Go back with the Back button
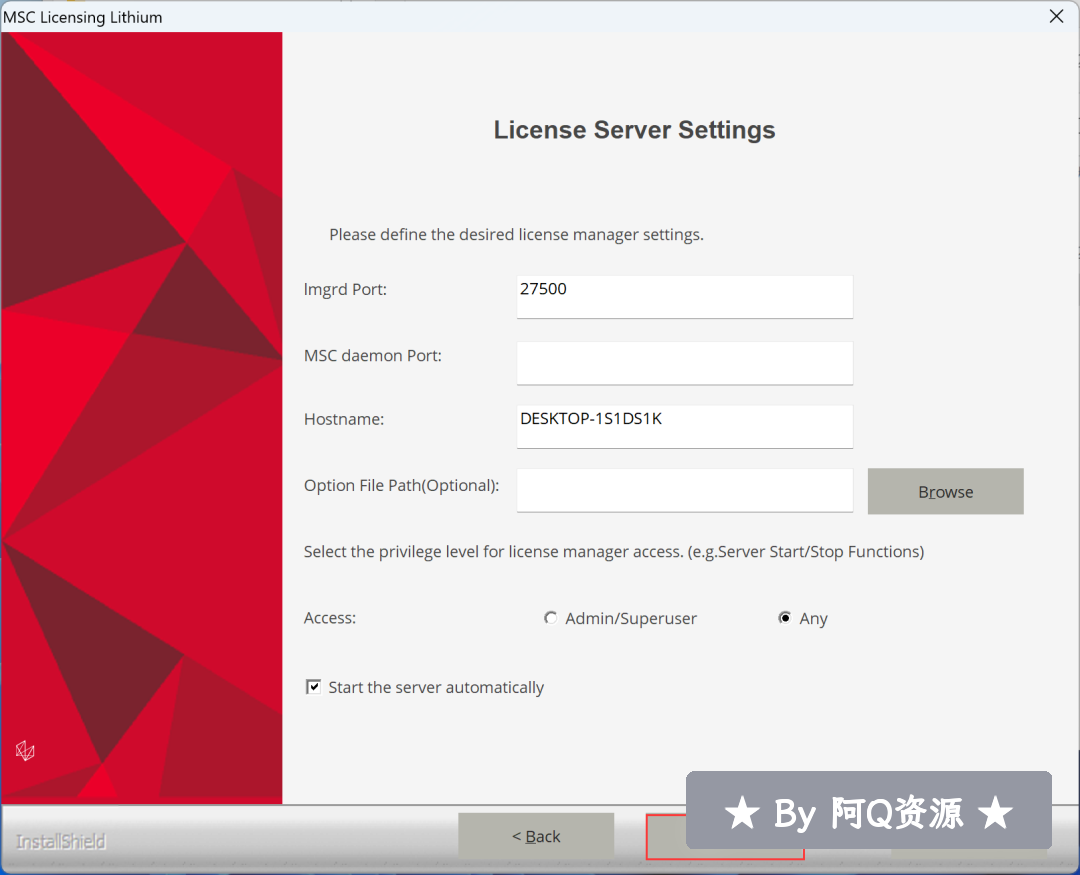Viewport: 1080px width, 875px height. (x=536, y=836)
